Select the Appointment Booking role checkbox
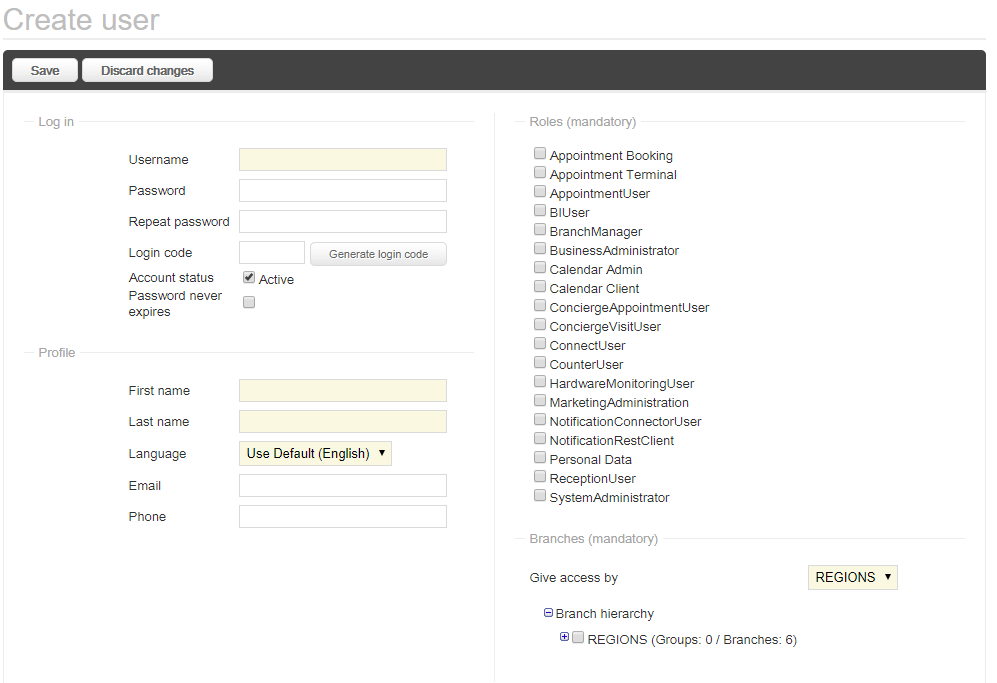 click(540, 153)
